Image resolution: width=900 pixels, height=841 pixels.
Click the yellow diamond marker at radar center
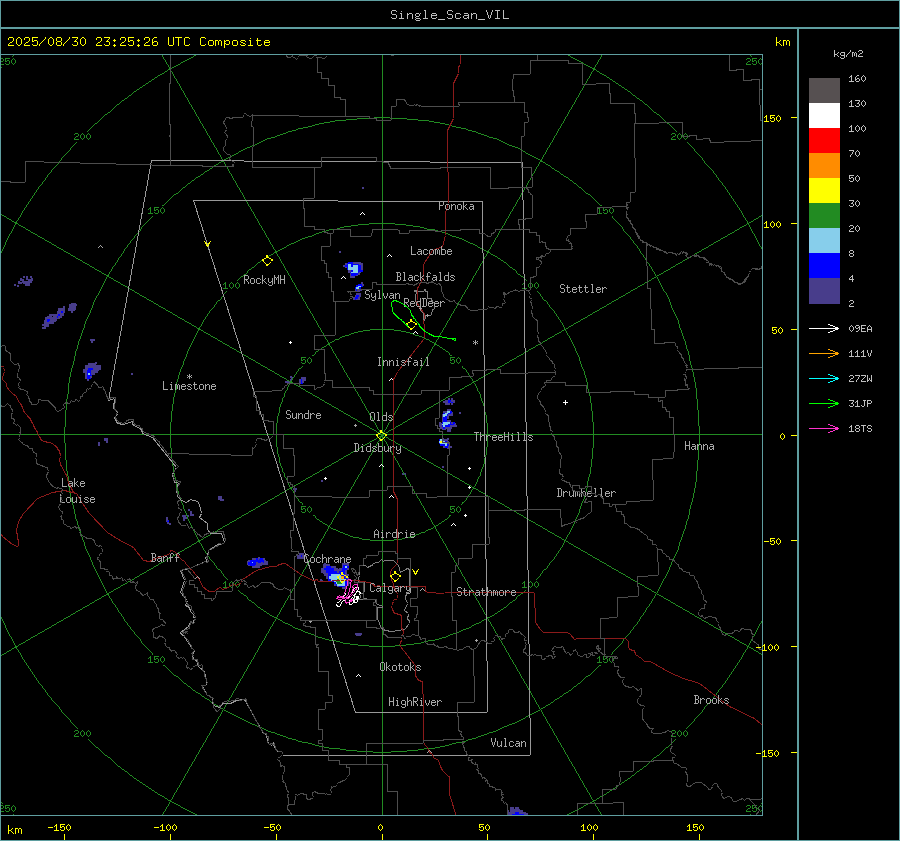click(x=382, y=436)
